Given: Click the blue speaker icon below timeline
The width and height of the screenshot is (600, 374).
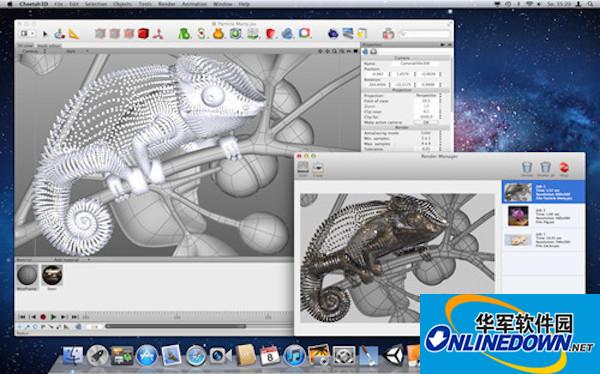Looking at the screenshot, I should tap(78, 327).
